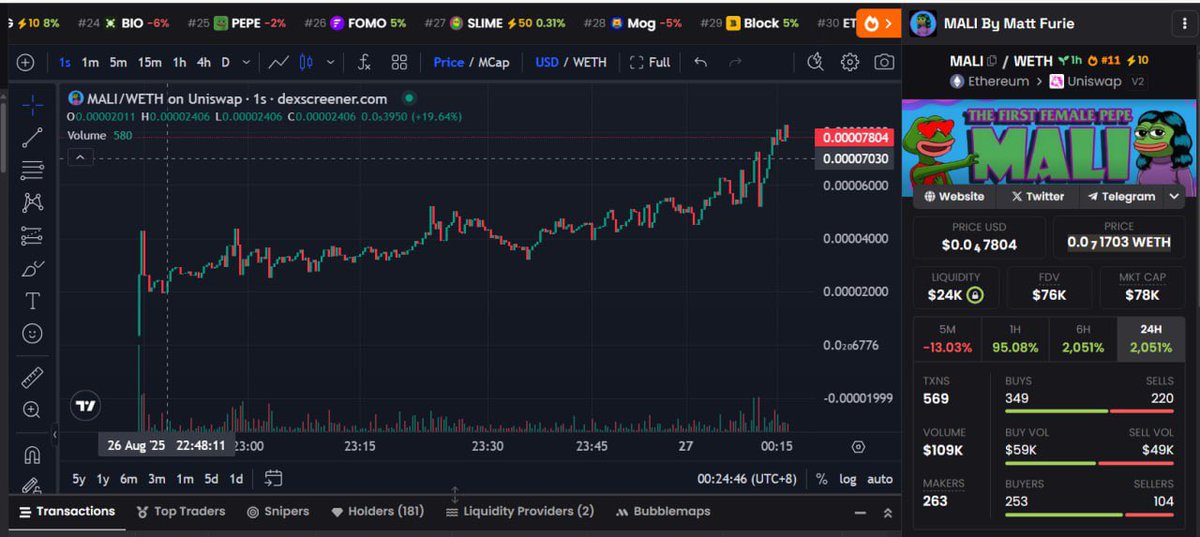Click the orange fire trending button
This screenshot has width=1200, height=537.
(879, 22)
